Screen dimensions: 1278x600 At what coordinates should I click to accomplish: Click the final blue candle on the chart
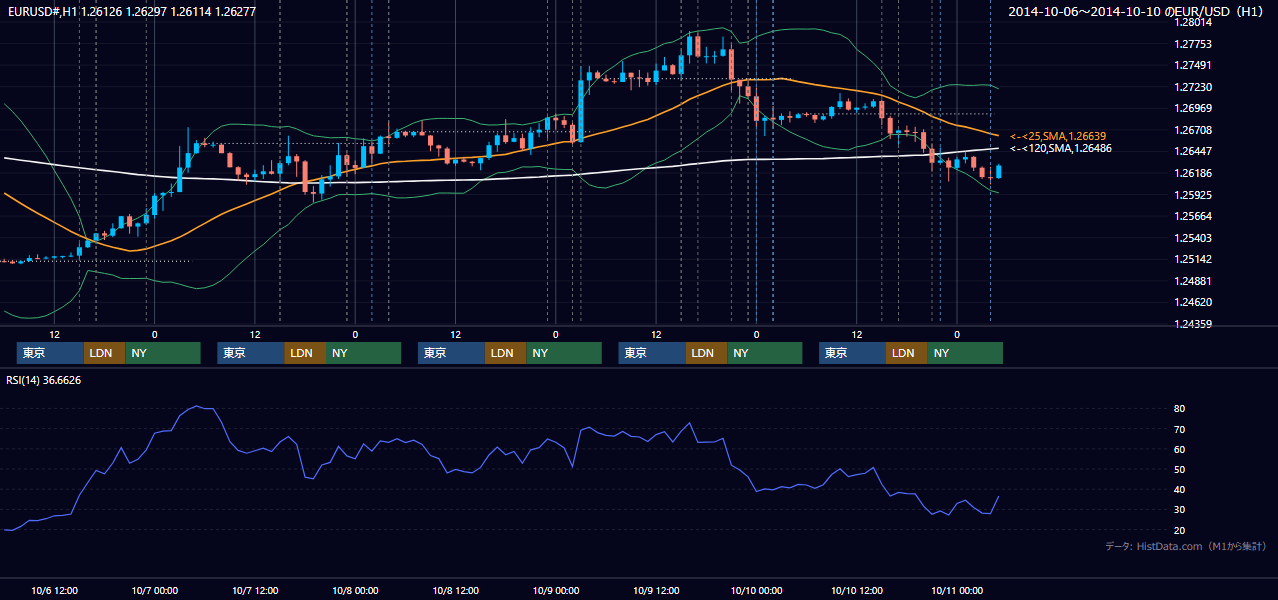pyautogui.click(x=998, y=171)
